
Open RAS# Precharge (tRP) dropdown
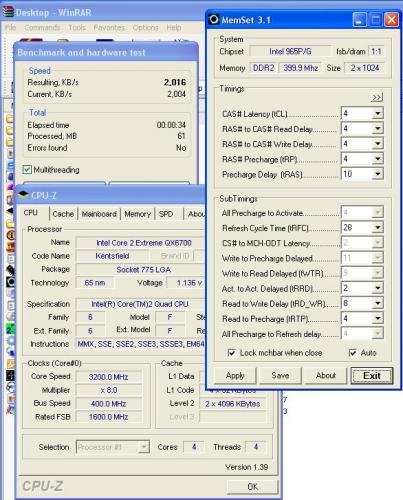coord(377,159)
